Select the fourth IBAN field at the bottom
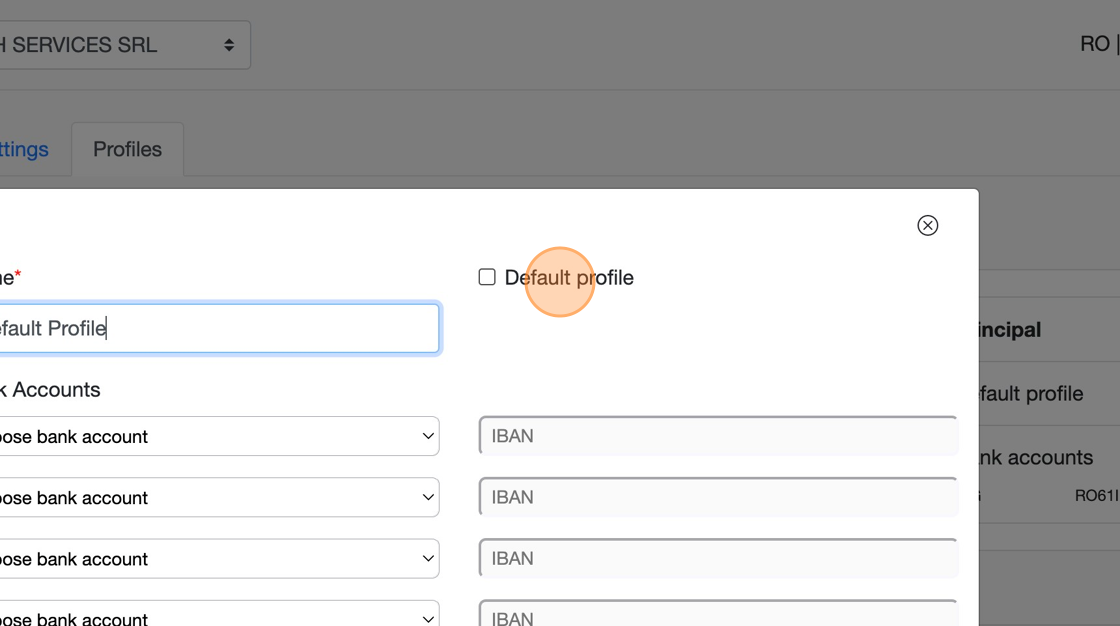Screen dimensions: 1120x626 point(717,616)
